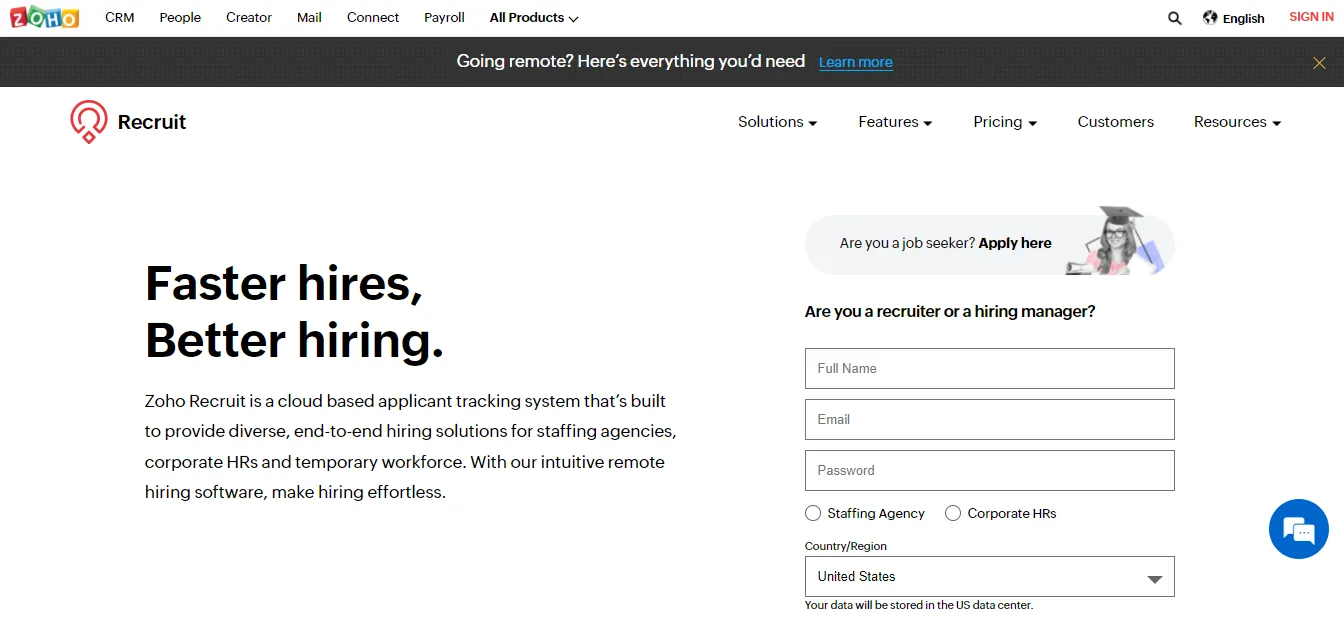Expand the Pricing dropdown
This screenshot has height=623, width=1344.
click(1005, 122)
